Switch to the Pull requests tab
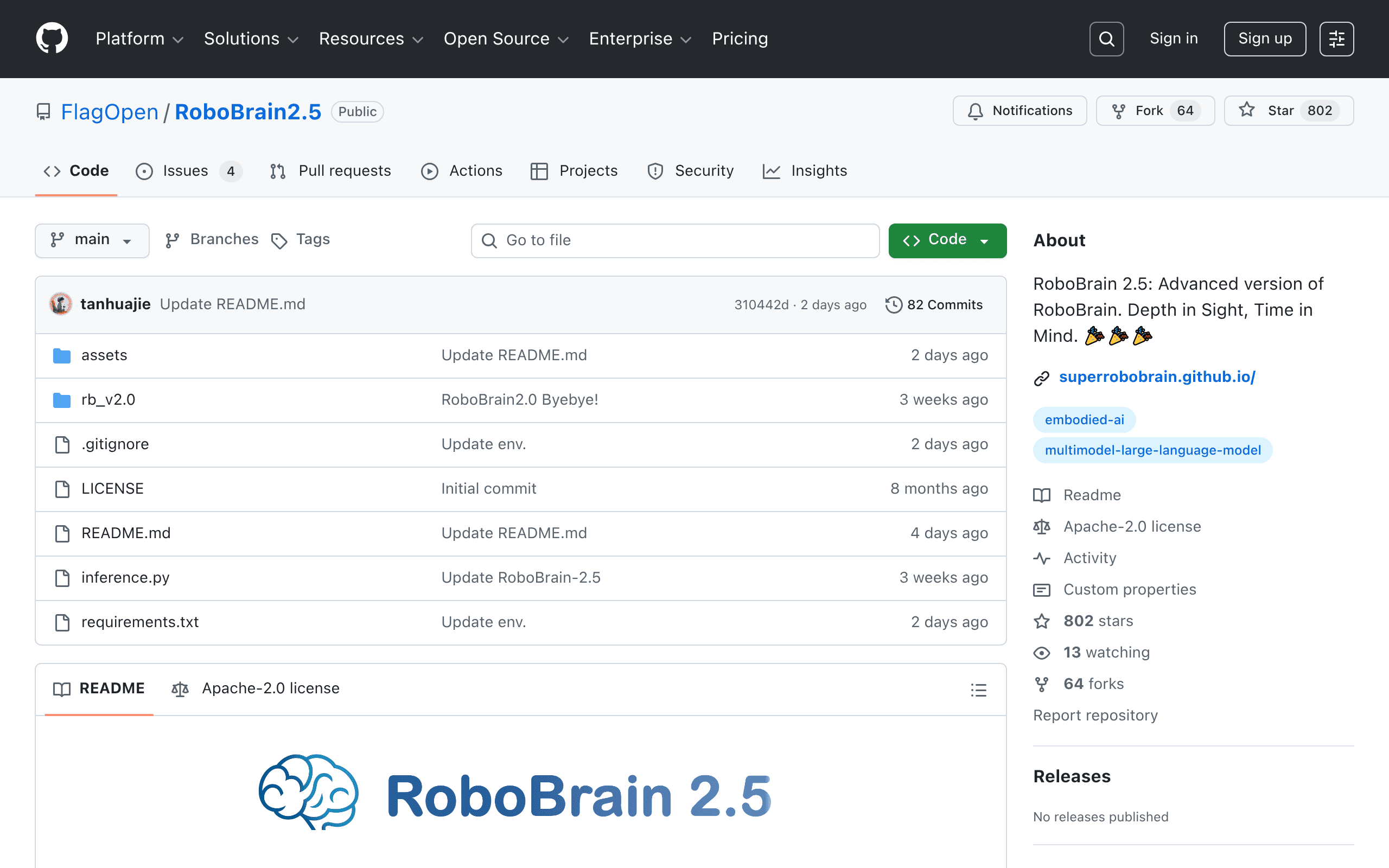 click(x=330, y=171)
